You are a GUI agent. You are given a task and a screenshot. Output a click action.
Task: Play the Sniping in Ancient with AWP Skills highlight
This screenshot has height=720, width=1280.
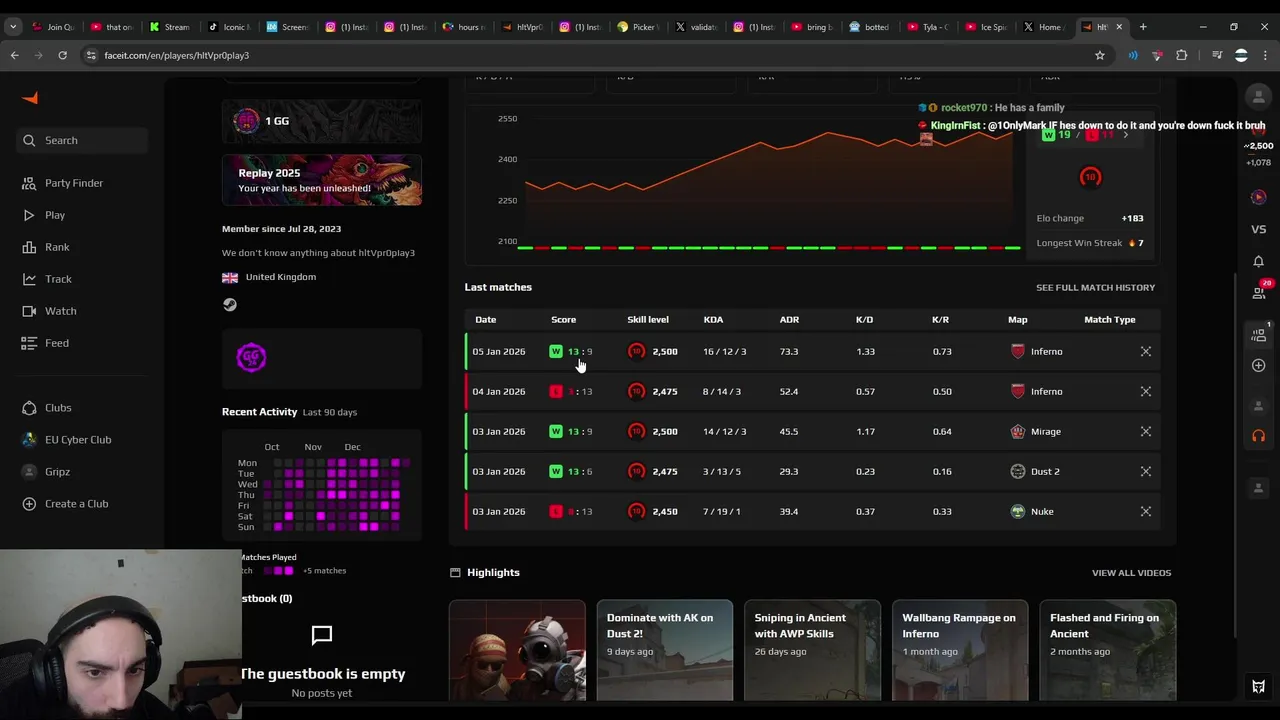812,651
